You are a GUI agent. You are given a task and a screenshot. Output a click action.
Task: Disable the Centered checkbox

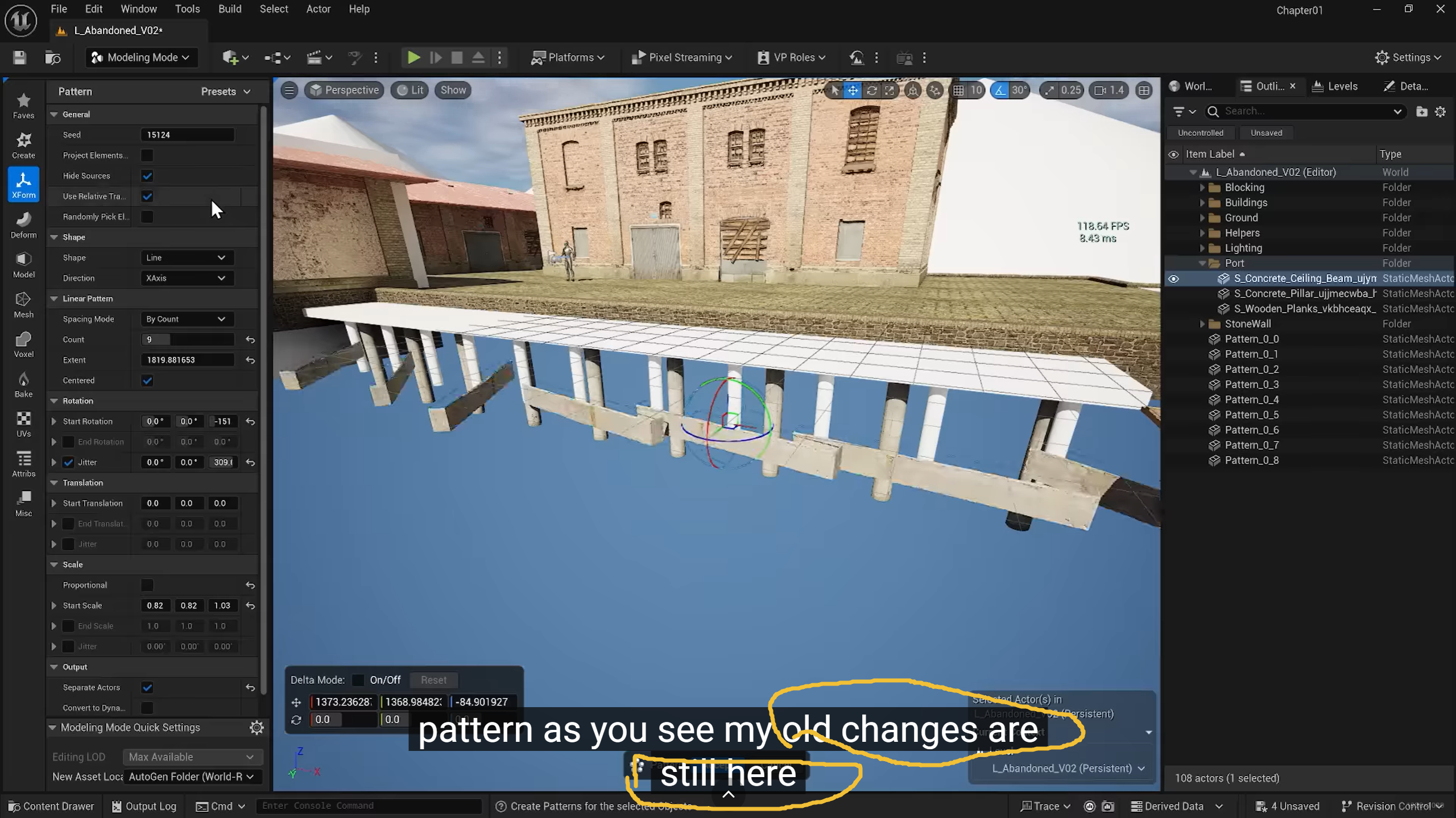(147, 380)
